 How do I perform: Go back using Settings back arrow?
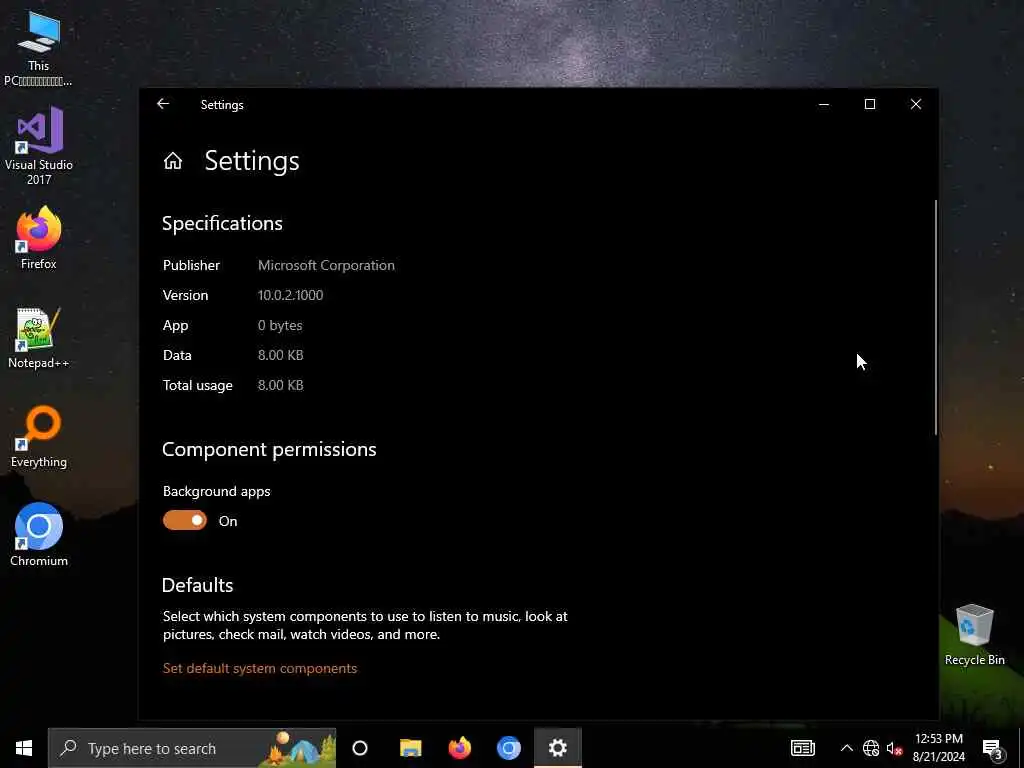[163, 104]
